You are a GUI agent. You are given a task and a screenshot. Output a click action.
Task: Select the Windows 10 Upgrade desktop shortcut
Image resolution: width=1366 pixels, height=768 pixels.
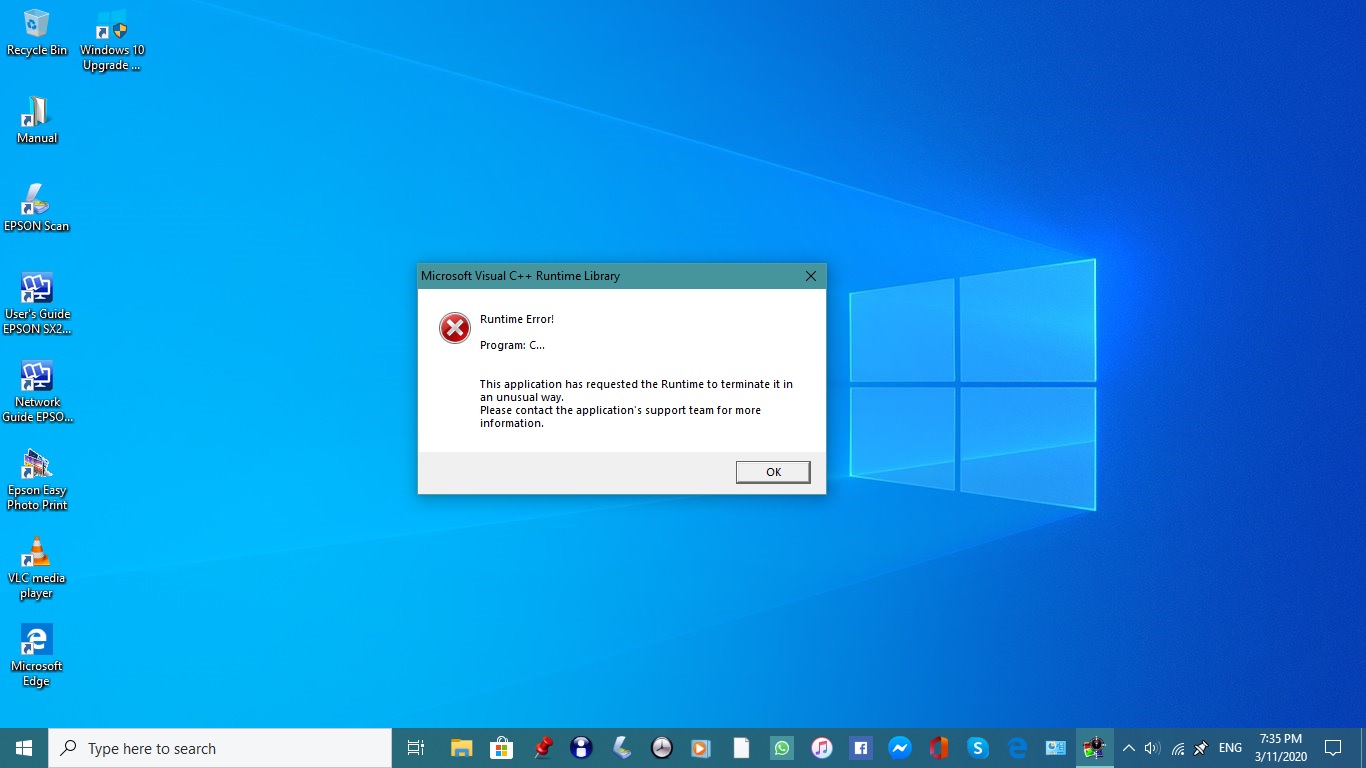point(111,40)
